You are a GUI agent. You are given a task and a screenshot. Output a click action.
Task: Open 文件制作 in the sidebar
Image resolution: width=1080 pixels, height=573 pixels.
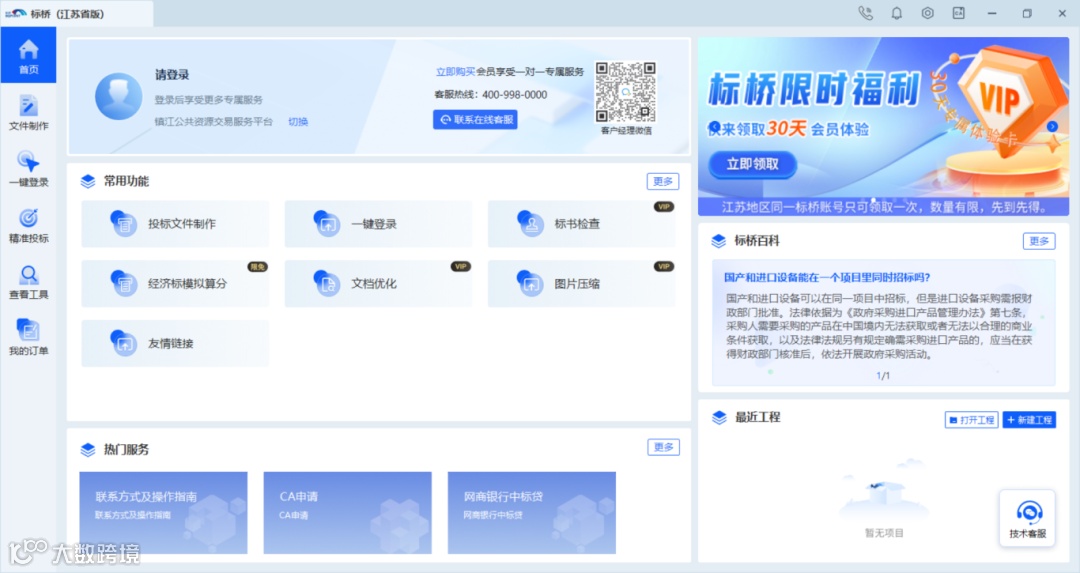[28, 112]
